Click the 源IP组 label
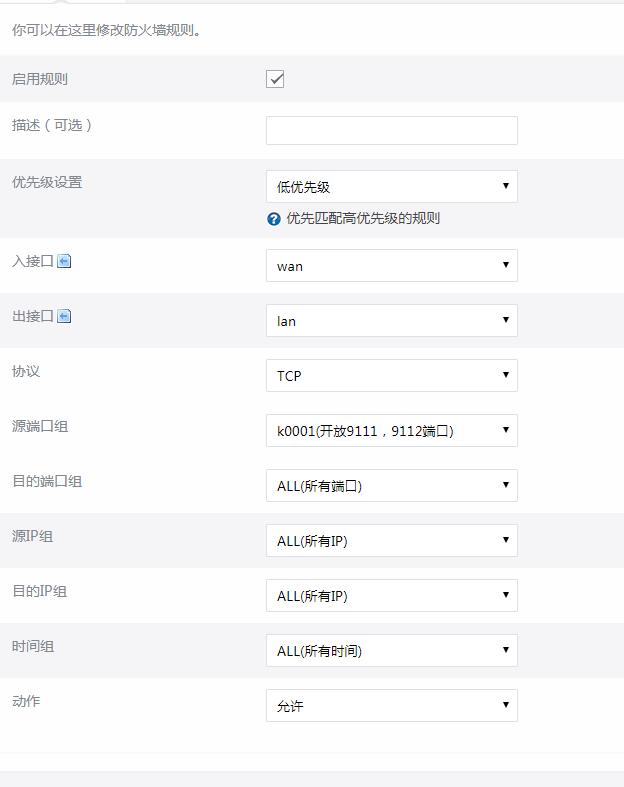The height and width of the screenshot is (787, 624). pyautogui.click(x=33, y=536)
